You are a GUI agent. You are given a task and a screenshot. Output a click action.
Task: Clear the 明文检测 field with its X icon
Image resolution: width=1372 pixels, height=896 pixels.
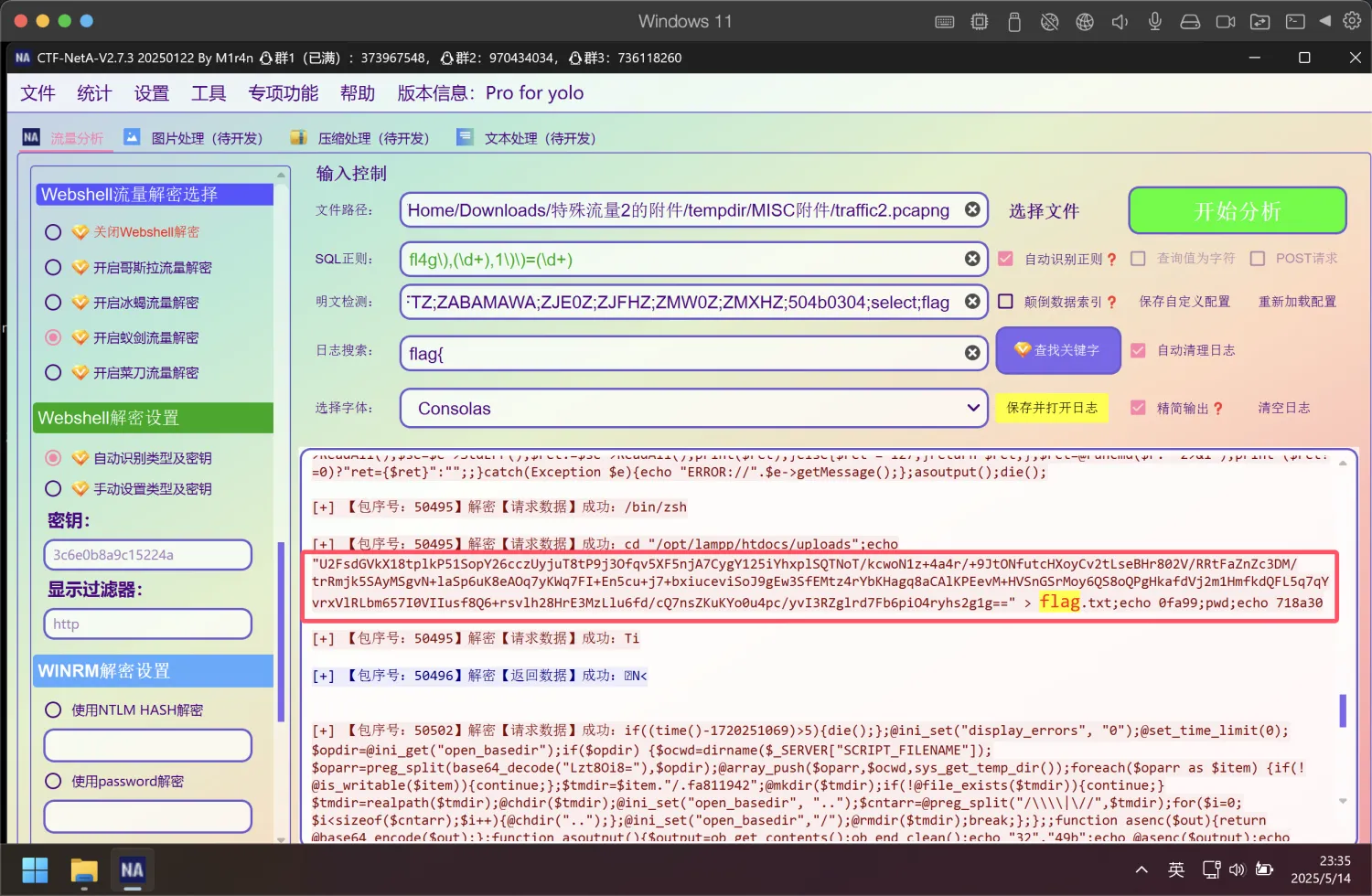pos(972,301)
